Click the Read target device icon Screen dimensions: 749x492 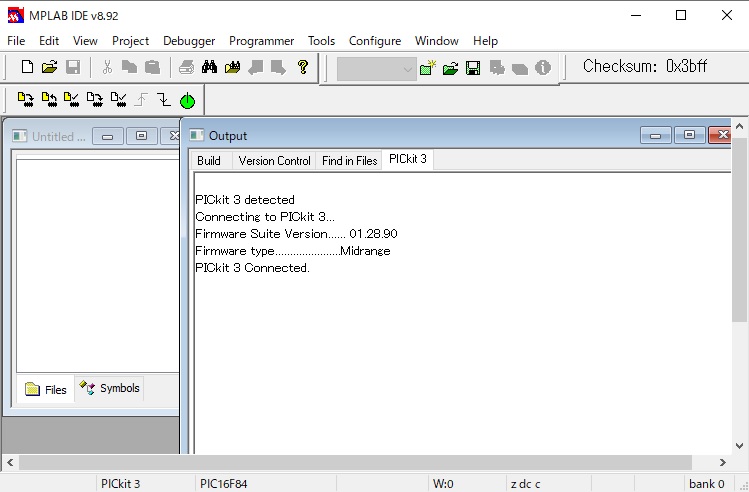pyautogui.click(x=49, y=99)
